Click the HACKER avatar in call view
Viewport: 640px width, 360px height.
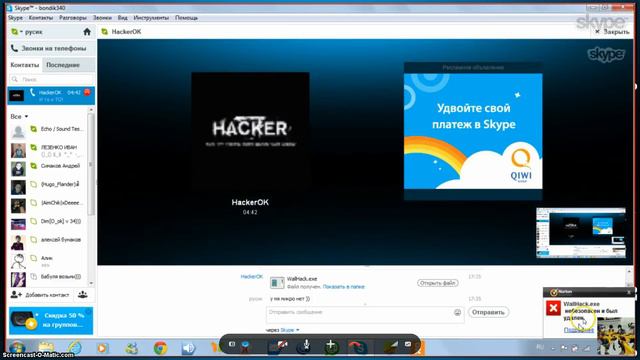pos(250,131)
